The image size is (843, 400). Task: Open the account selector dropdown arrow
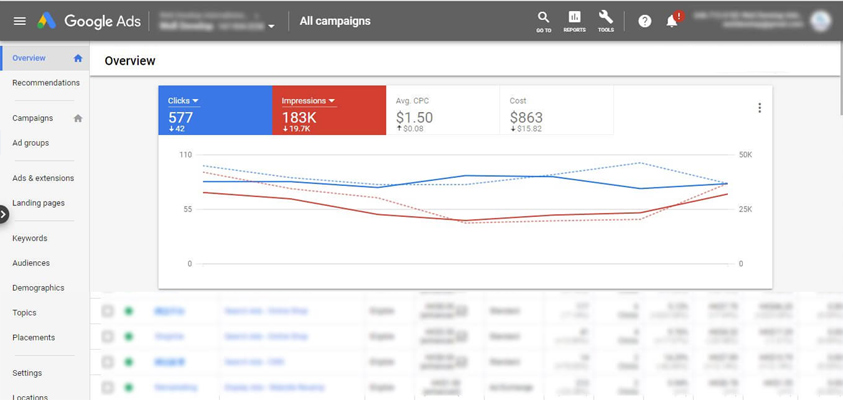click(x=271, y=27)
